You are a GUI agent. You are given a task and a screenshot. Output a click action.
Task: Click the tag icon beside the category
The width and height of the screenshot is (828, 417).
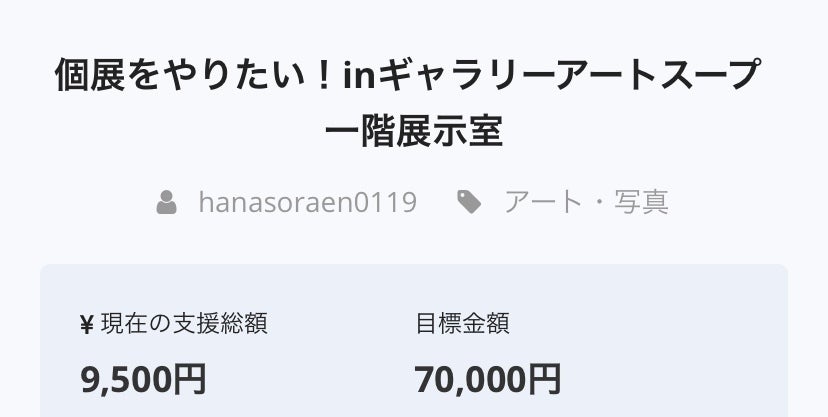(468, 203)
